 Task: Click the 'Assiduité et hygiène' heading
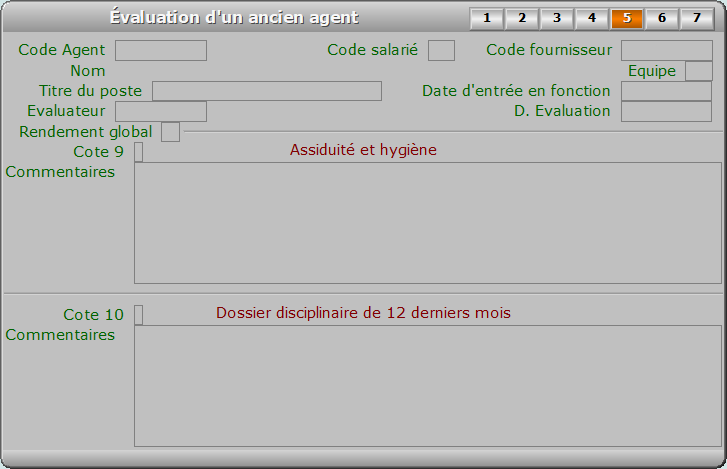tap(363, 150)
